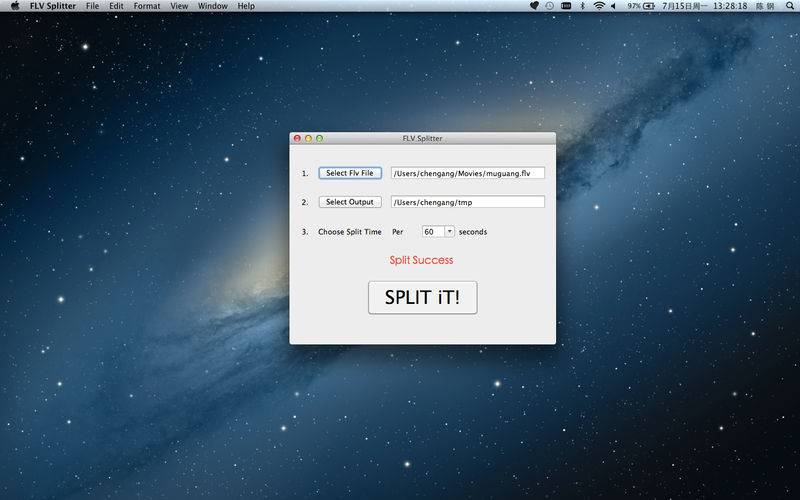Open the Wi-Fi status icon

click(x=599, y=6)
